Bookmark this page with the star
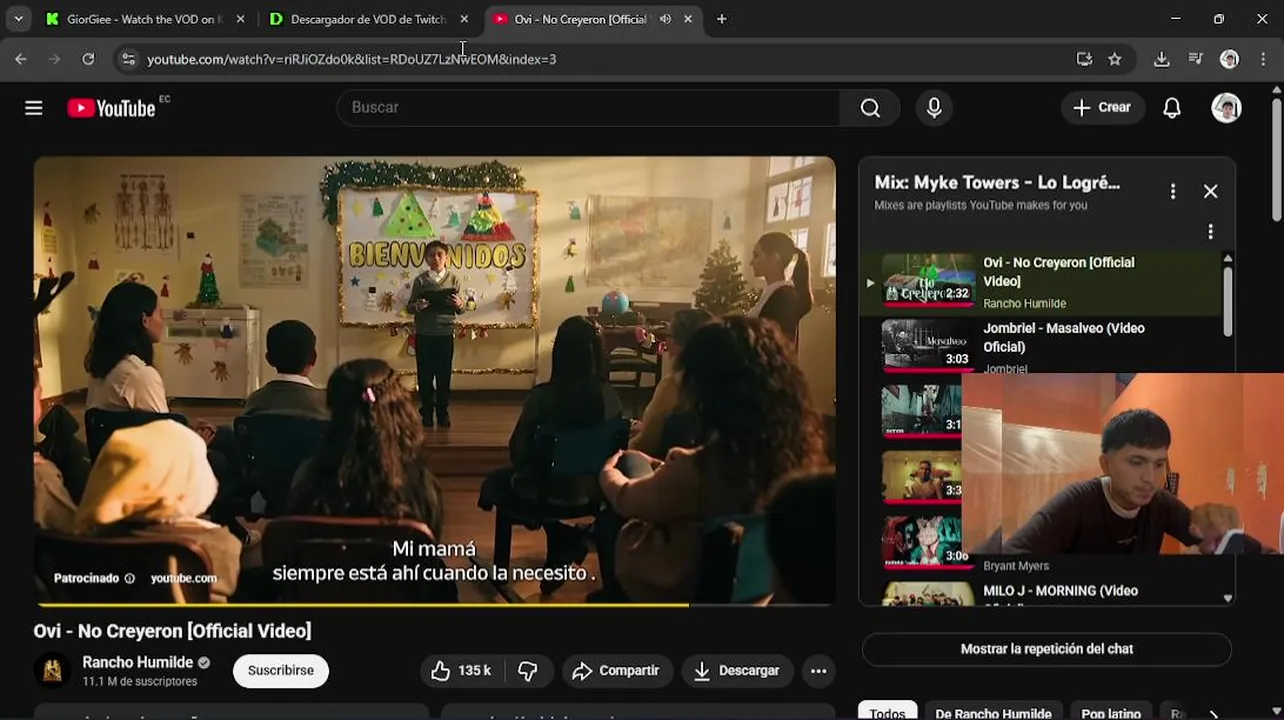 (1115, 59)
